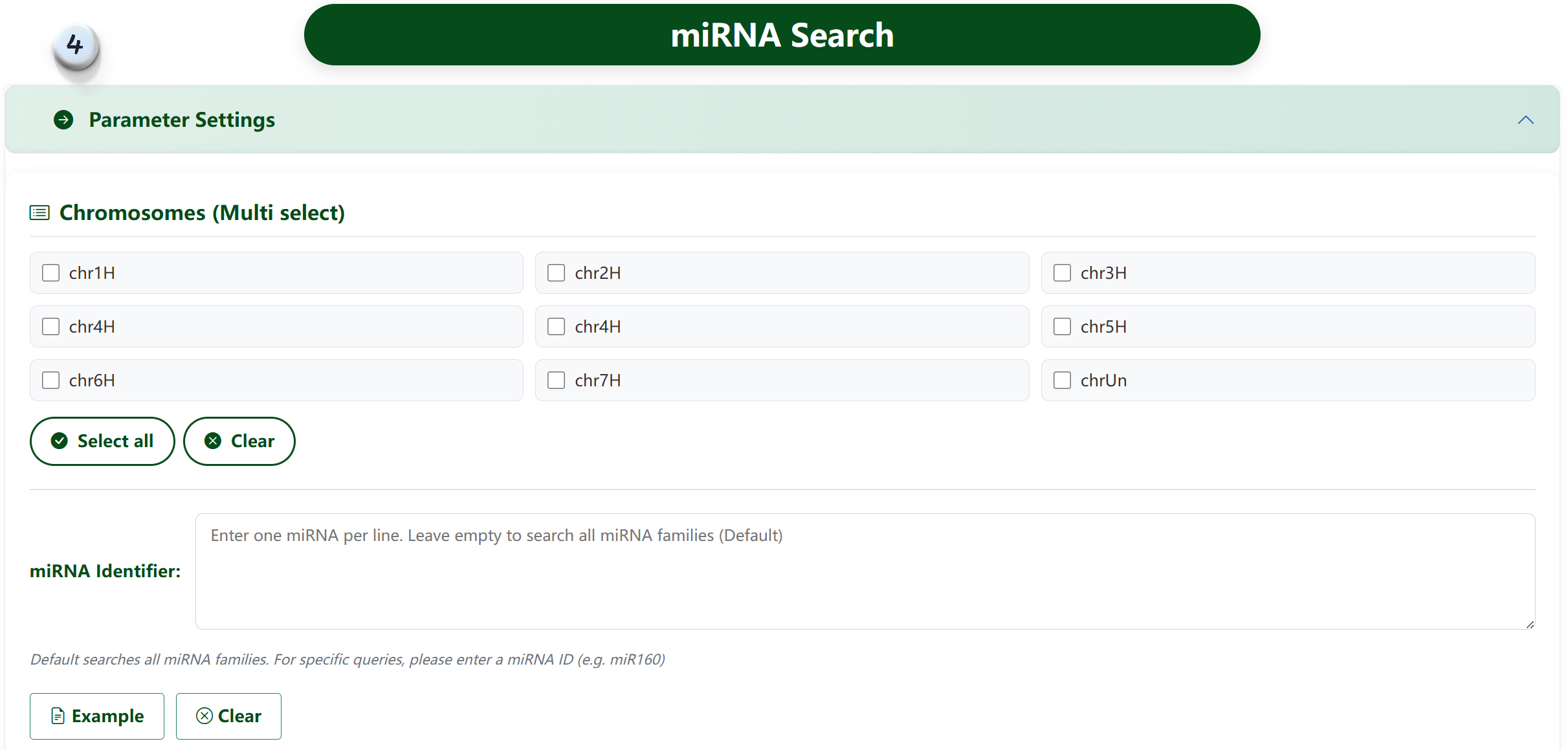Click the miRNA Search title banner
1568x750 pixels.
(x=782, y=35)
